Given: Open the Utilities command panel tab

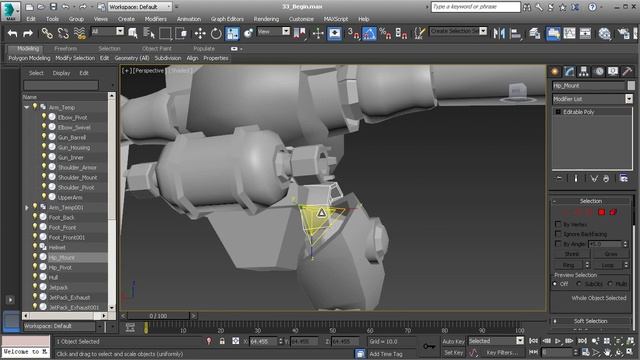Looking at the screenshot, I should click(x=627, y=72).
